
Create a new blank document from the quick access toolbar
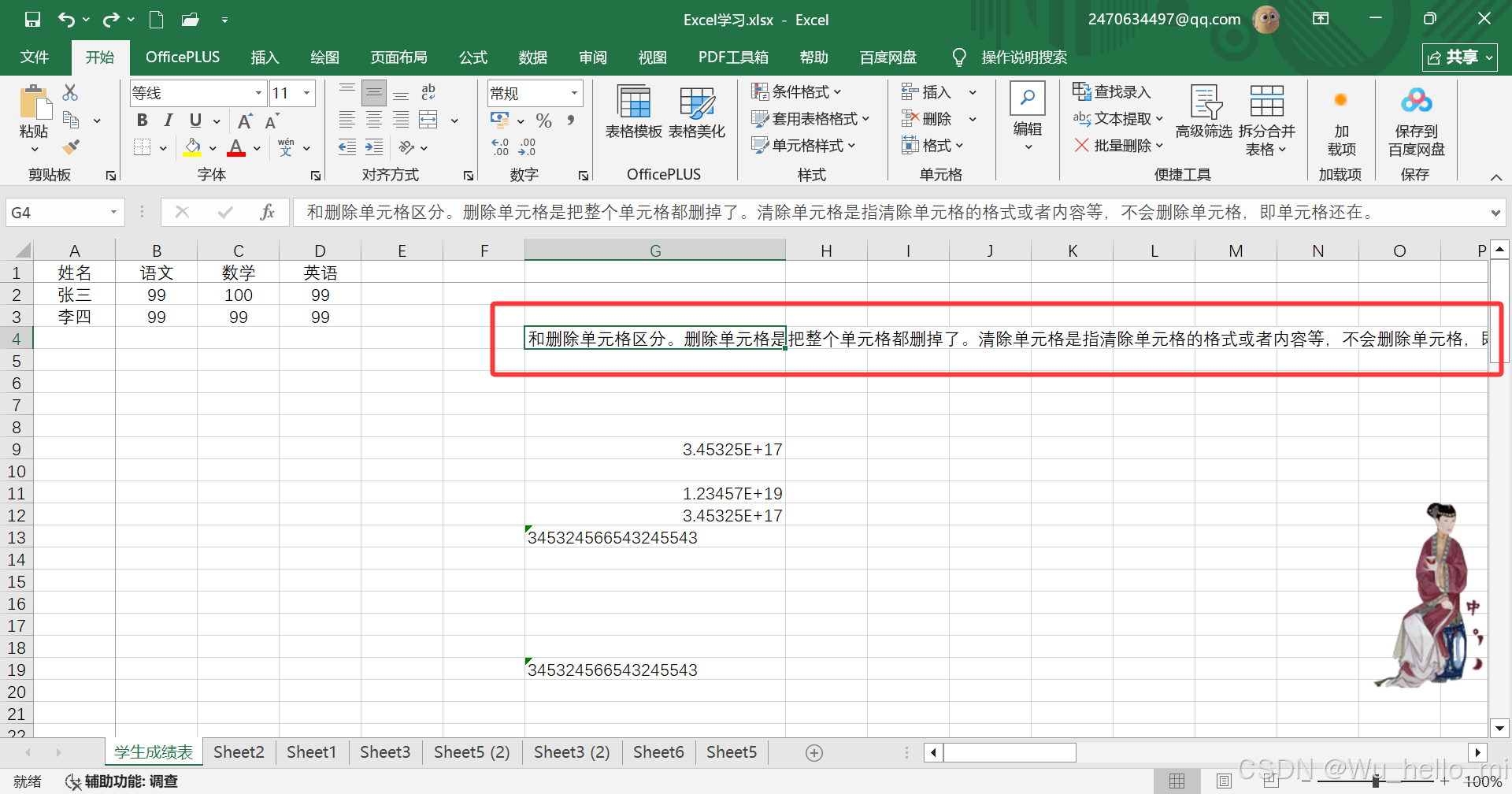(x=157, y=20)
